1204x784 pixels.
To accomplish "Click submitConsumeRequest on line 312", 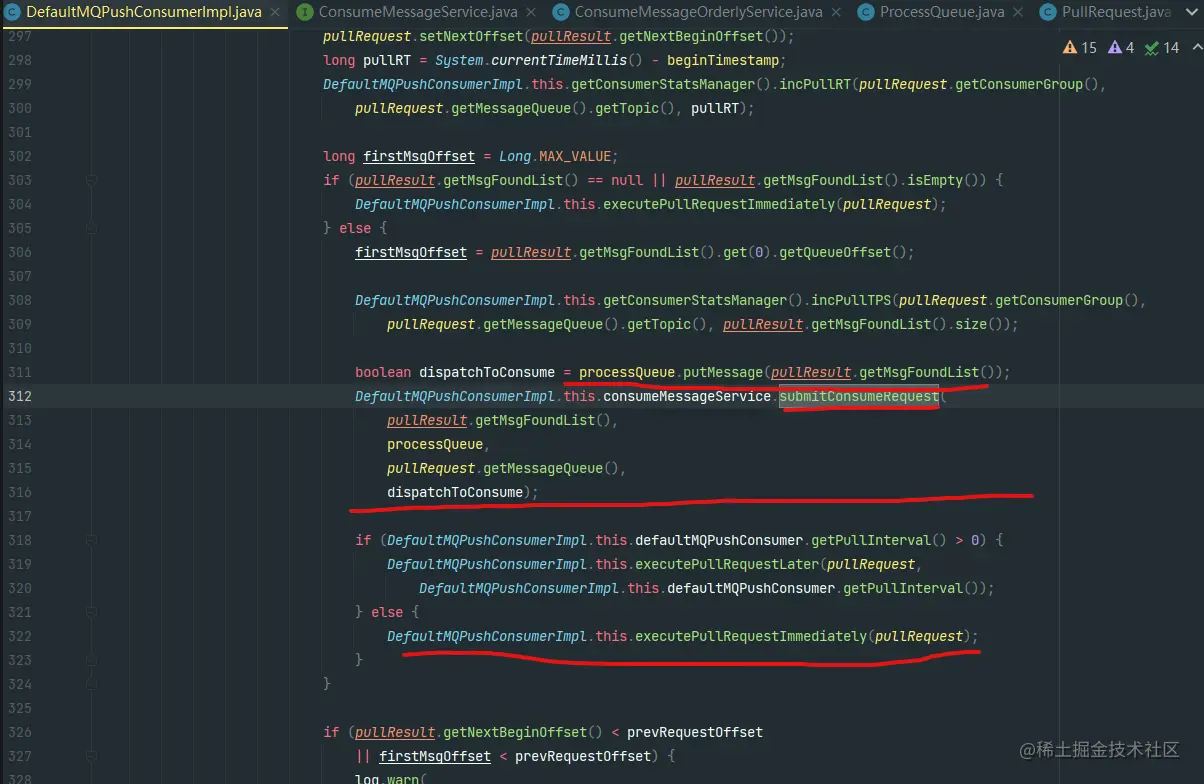I will pos(859,396).
